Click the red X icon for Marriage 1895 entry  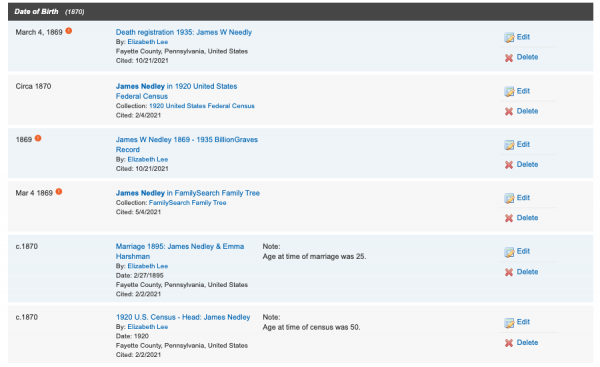click(x=509, y=272)
